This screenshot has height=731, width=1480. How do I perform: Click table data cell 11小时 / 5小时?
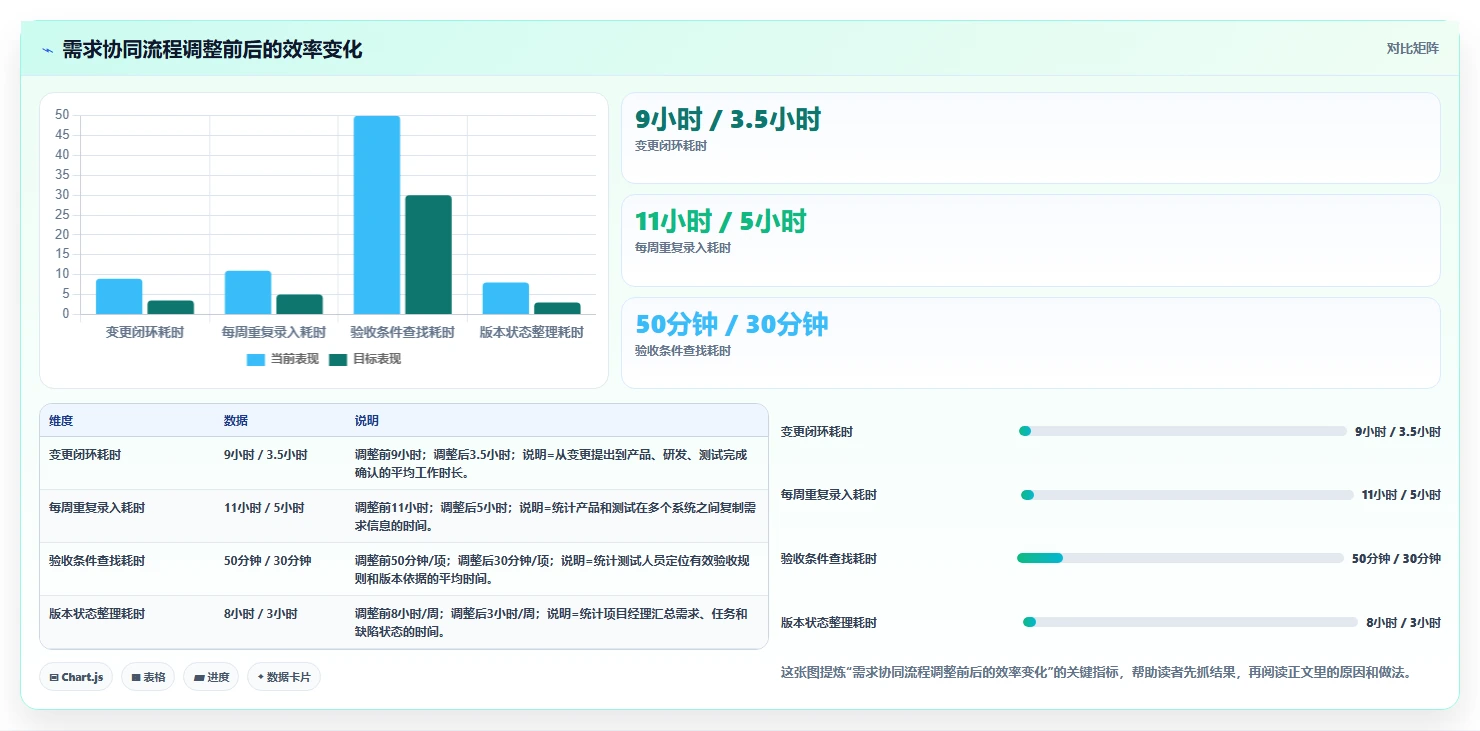click(264, 508)
